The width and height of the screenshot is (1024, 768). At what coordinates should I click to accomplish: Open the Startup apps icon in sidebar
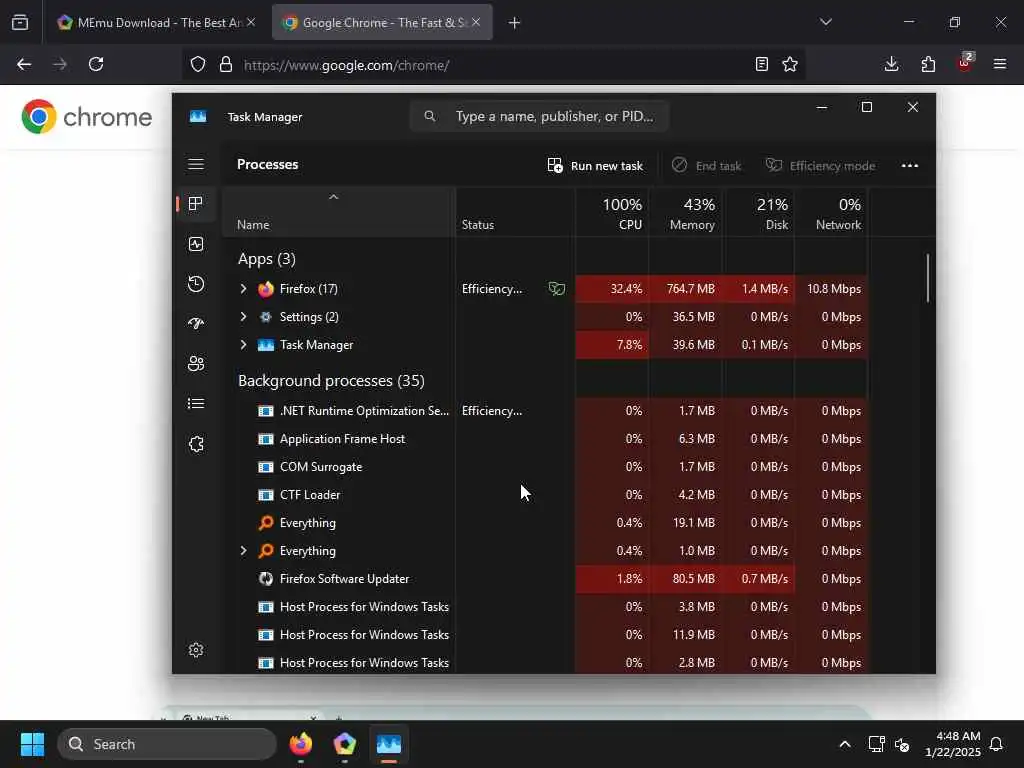[196, 323]
